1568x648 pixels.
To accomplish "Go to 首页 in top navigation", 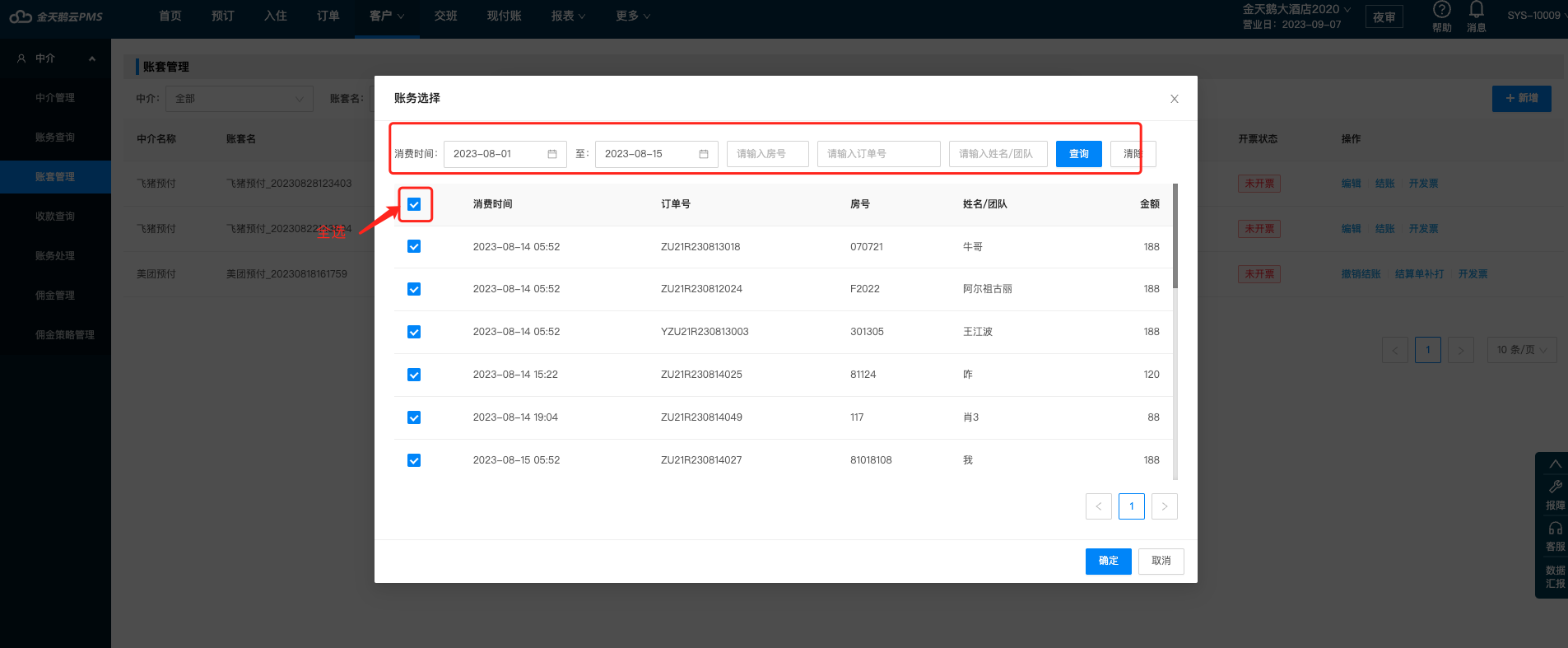I will (x=170, y=16).
